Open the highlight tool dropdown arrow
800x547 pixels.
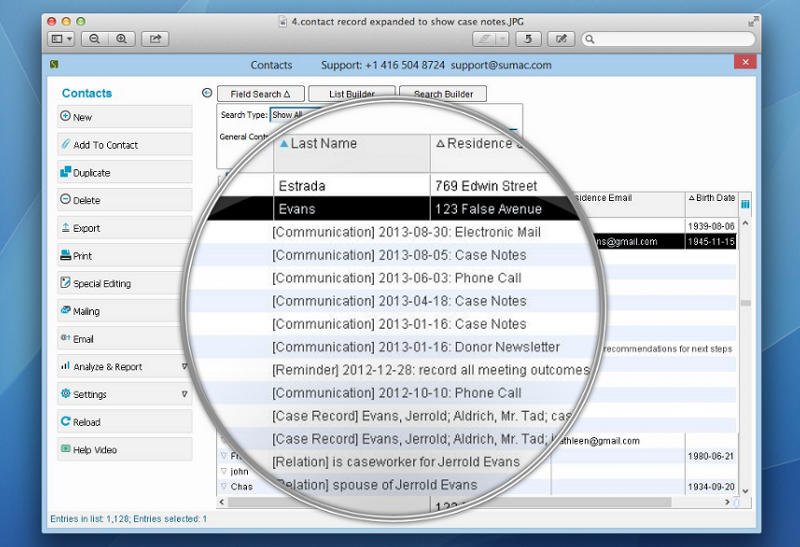pos(502,39)
